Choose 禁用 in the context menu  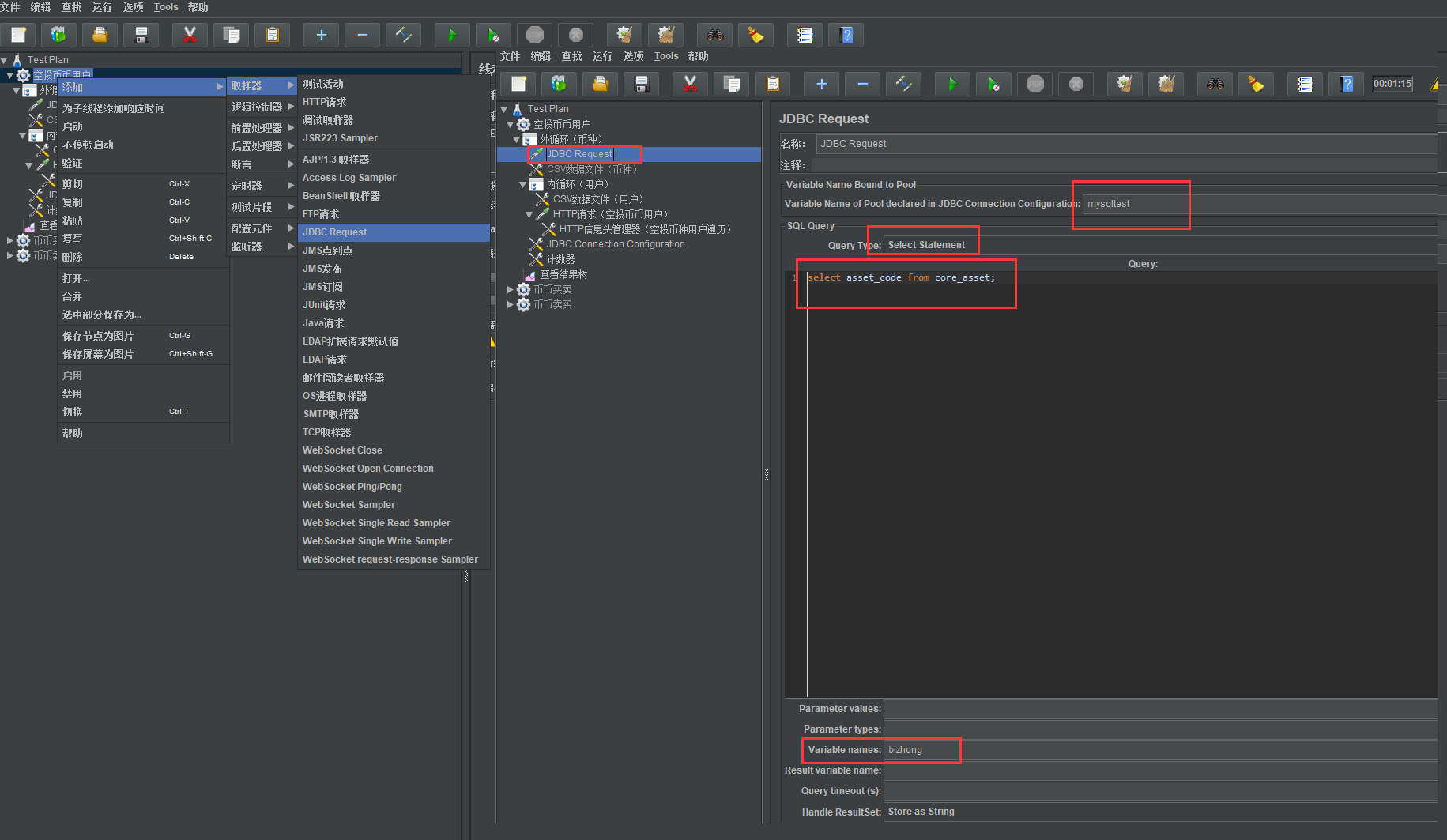click(142, 394)
